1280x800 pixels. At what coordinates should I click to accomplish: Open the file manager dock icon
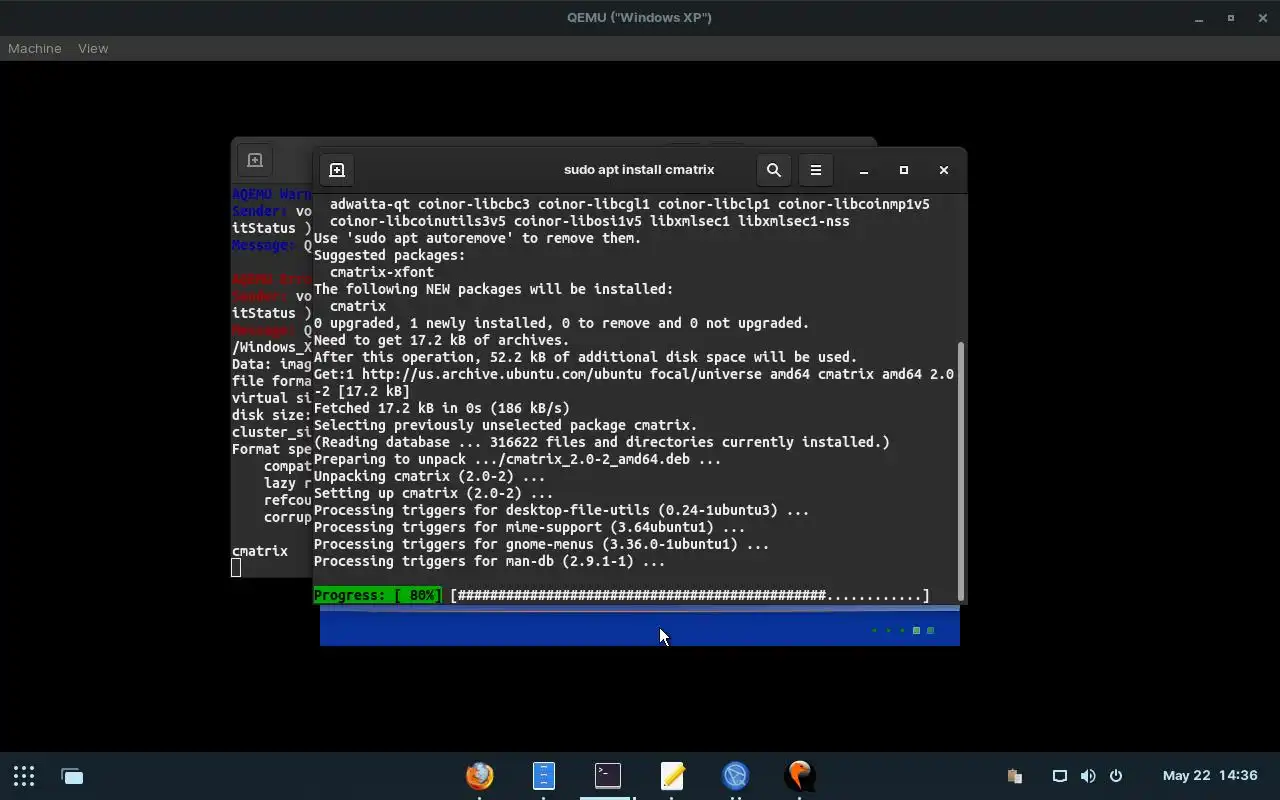(x=543, y=776)
